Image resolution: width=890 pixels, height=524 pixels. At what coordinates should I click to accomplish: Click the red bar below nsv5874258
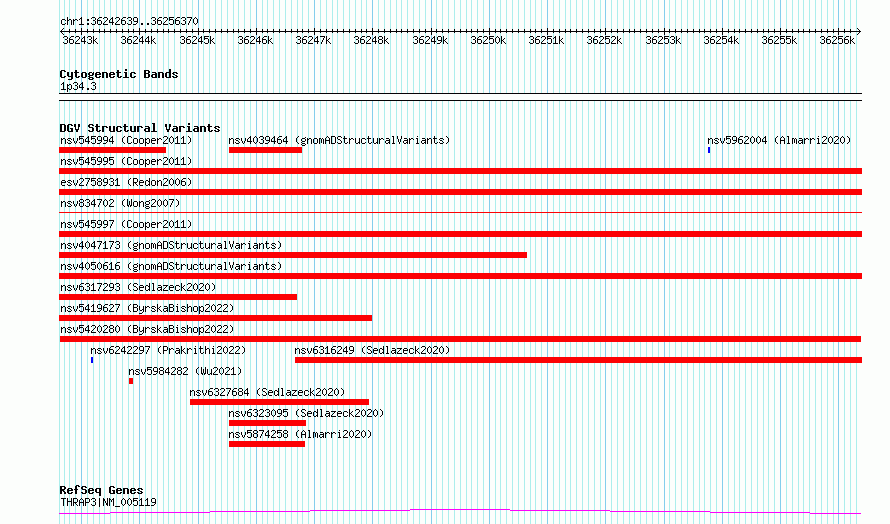click(267, 444)
